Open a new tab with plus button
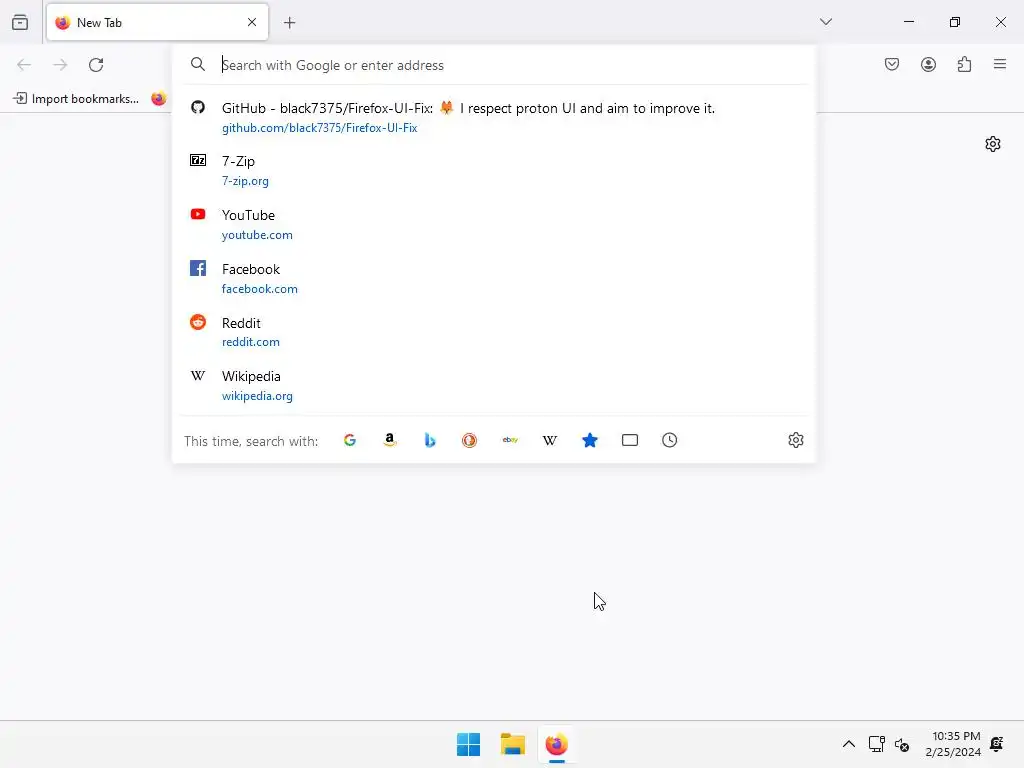 pyautogui.click(x=289, y=23)
